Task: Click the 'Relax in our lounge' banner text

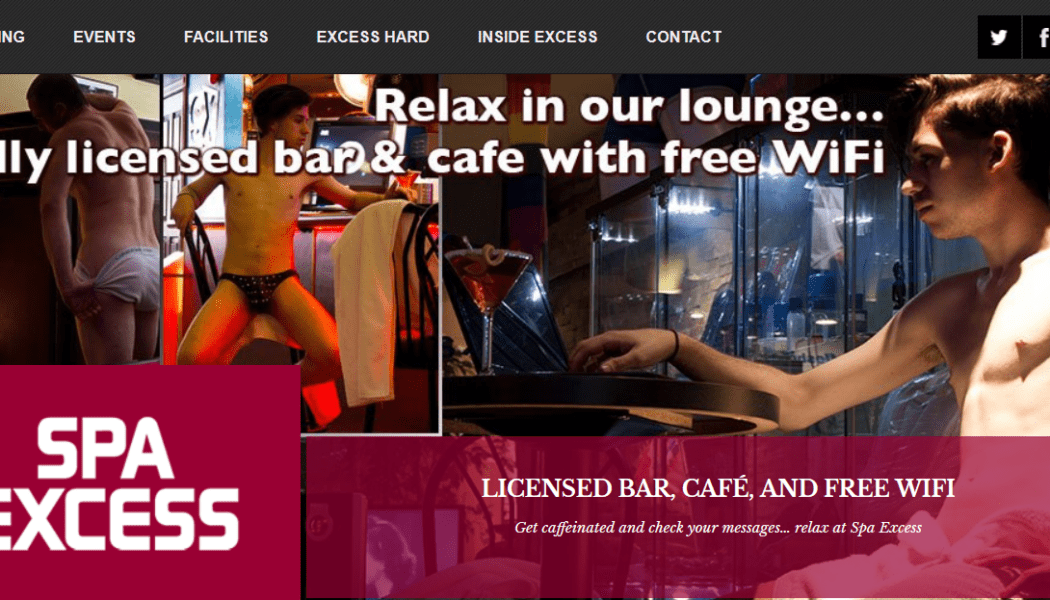Action: click(629, 106)
